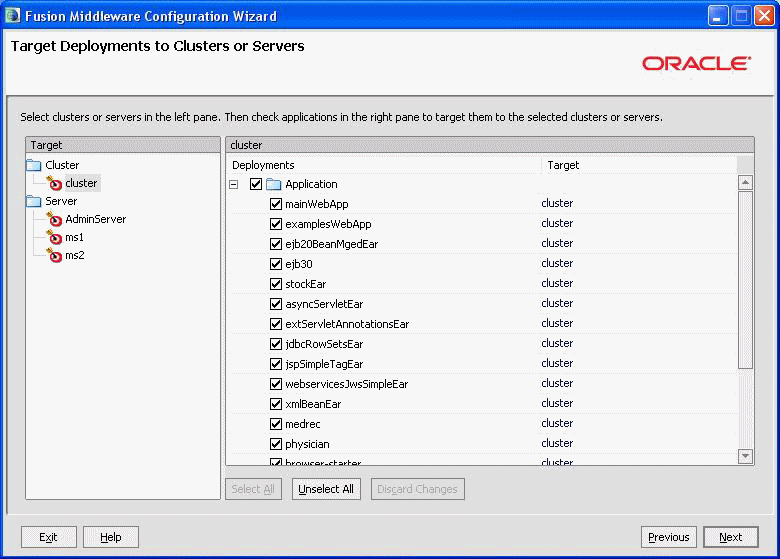Click the Unselect All button
The image size is (780, 559).
point(326,489)
